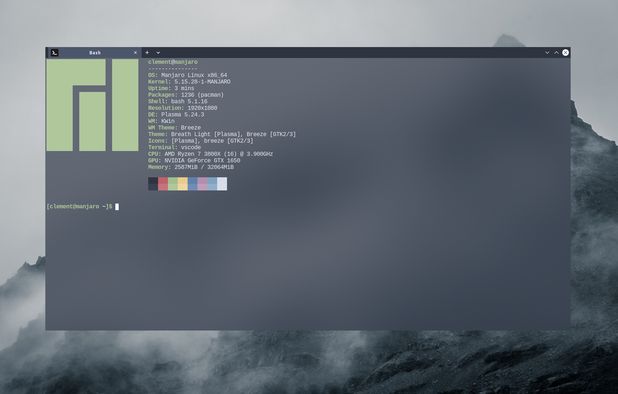Close the terminal window with the round X

(x=566, y=52)
